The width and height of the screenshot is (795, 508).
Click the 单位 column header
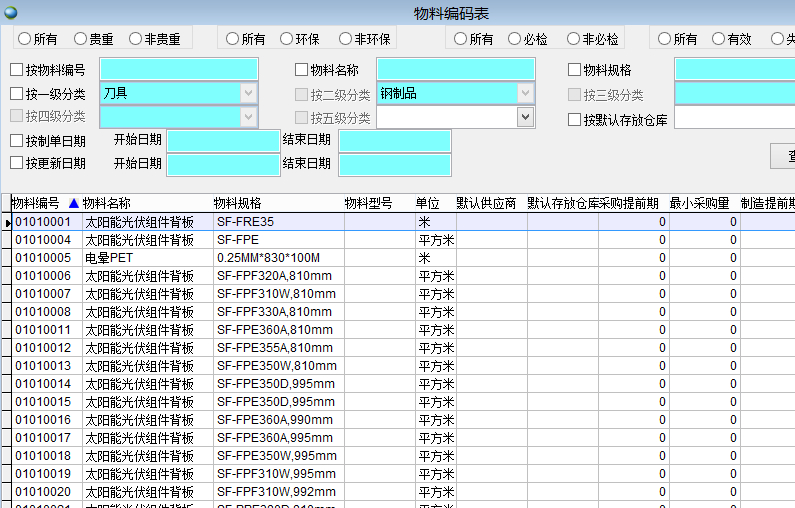pos(427,203)
